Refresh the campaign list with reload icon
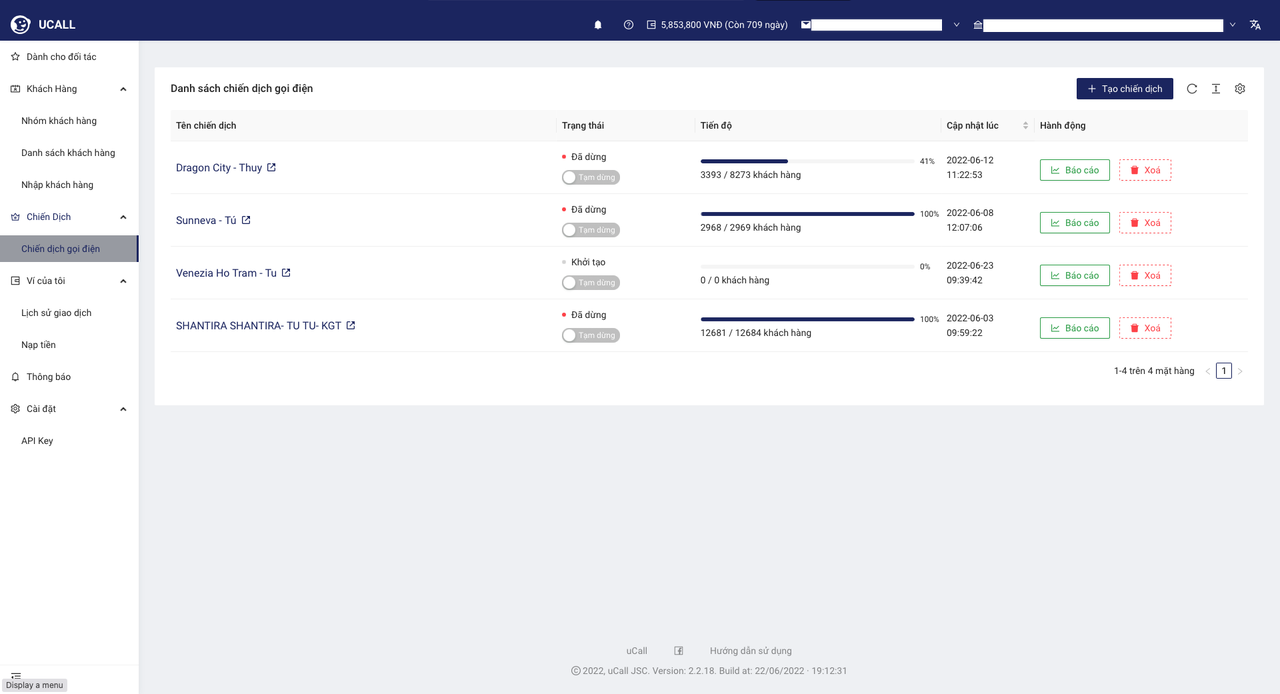This screenshot has height=694, width=1280. pos(1192,89)
